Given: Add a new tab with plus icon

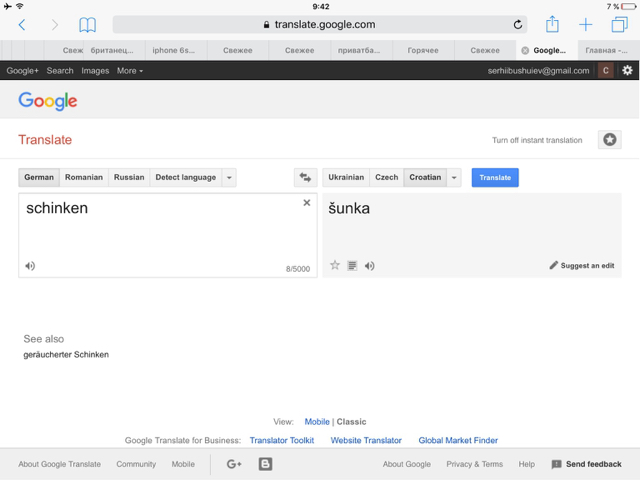Looking at the screenshot, I should [586, 24].
